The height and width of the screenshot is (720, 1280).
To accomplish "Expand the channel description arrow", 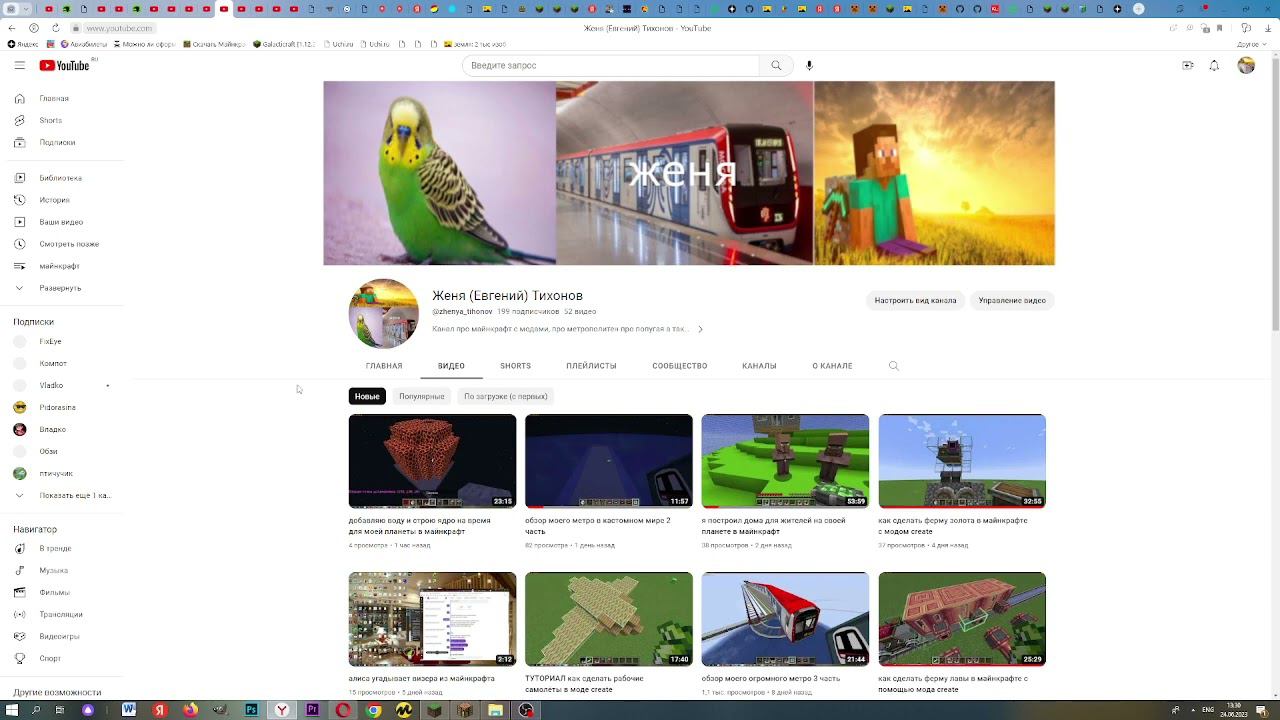I will tap(700, 329).
